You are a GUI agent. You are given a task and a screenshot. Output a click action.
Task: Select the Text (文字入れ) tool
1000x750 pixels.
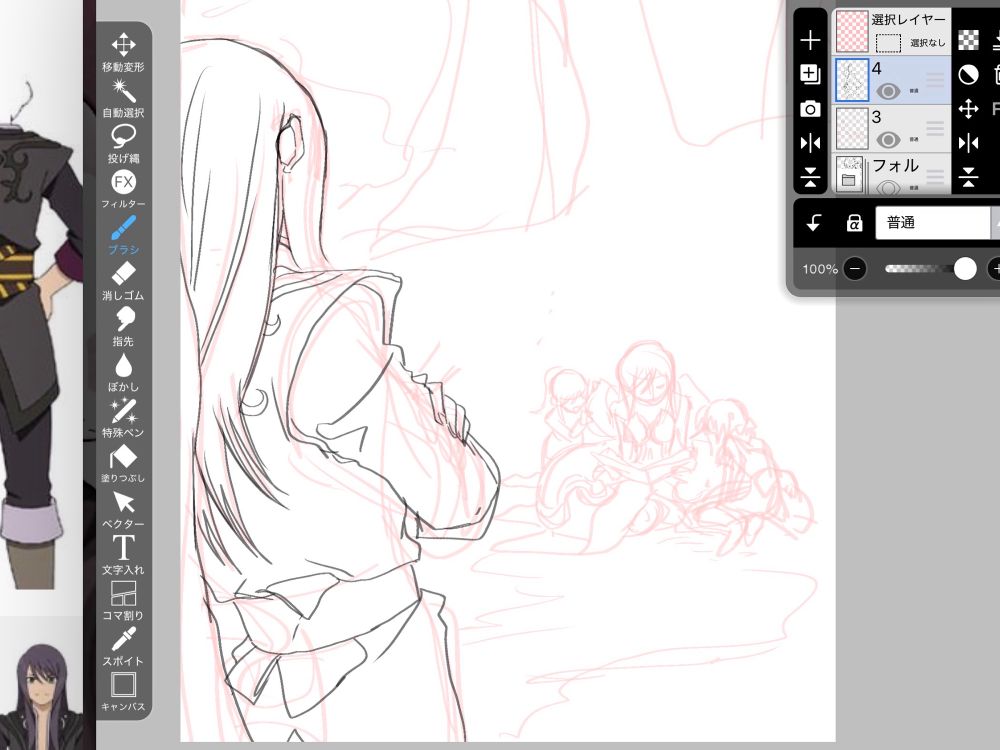[x=123, y=555]
